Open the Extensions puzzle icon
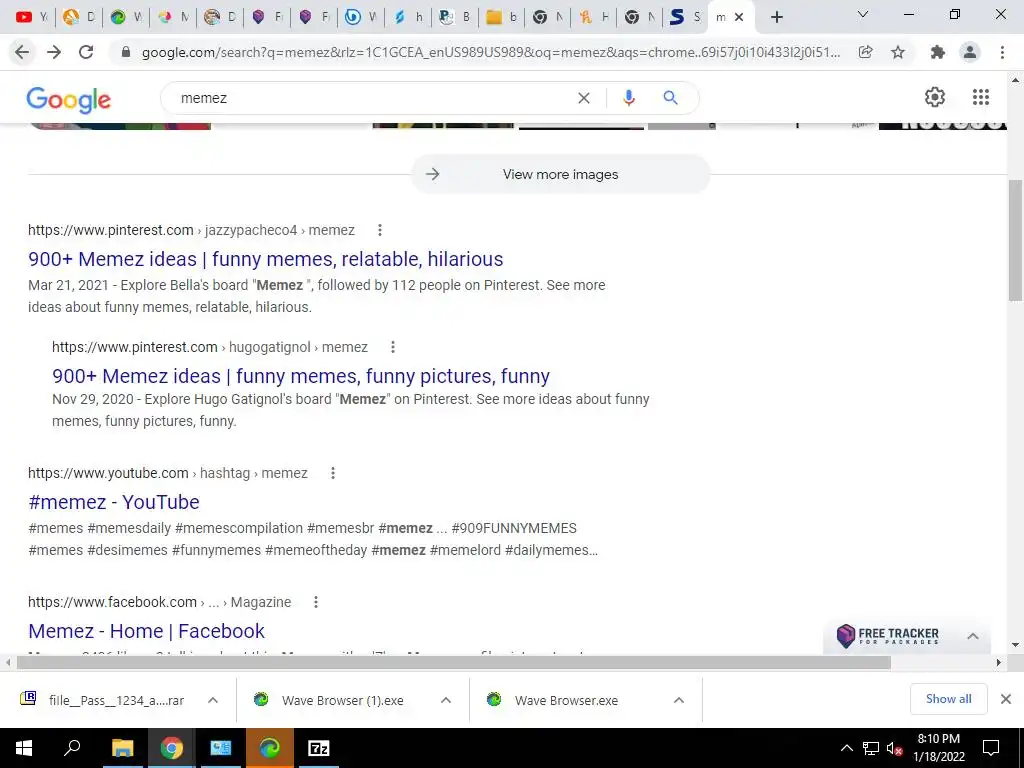 coord(938,52)
